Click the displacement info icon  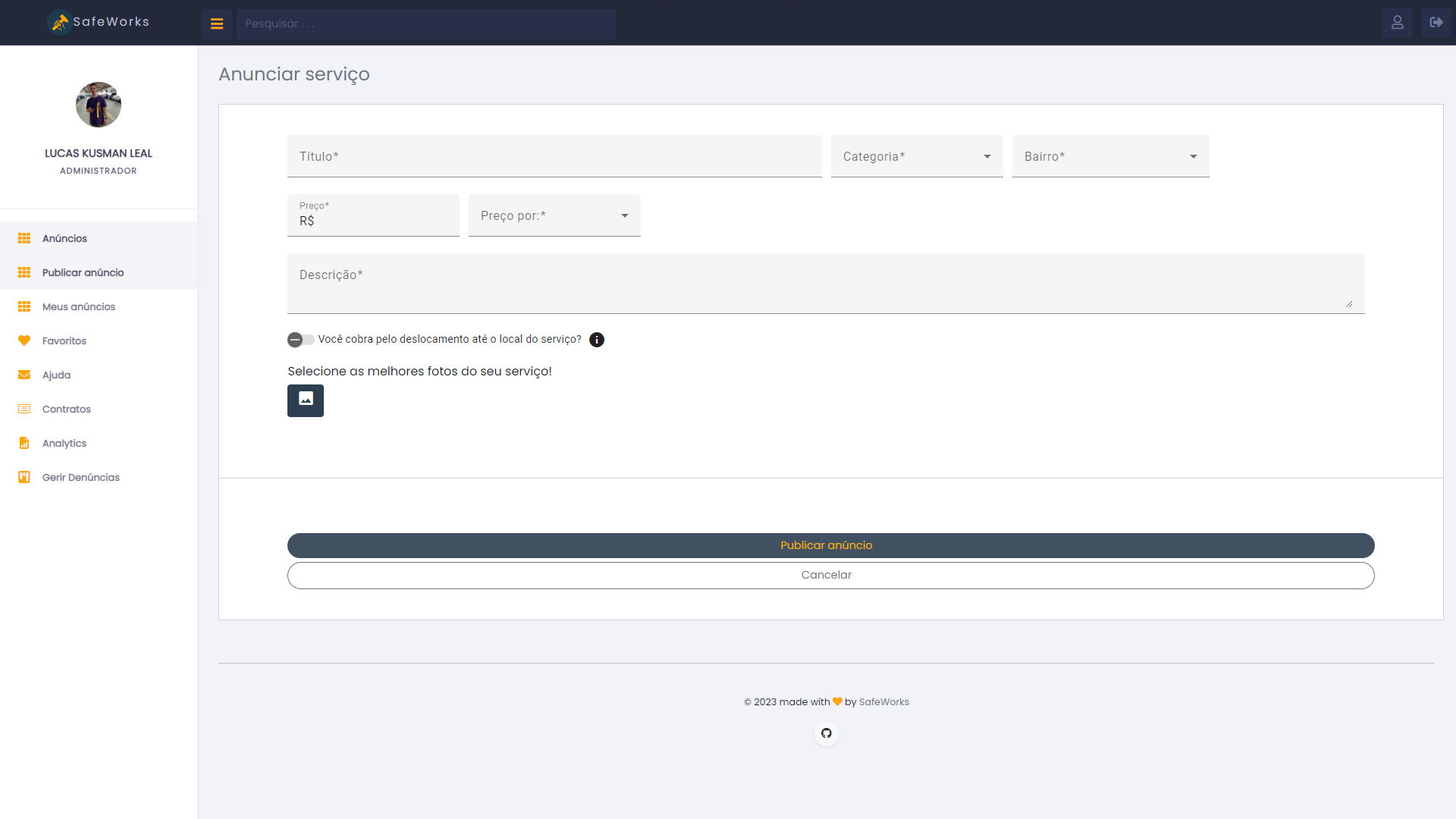[597, 340]
